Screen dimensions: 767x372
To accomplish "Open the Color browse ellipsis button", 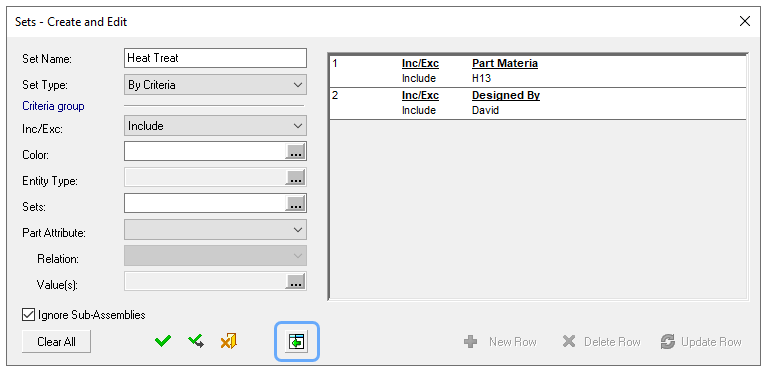I will coord(294,152).
